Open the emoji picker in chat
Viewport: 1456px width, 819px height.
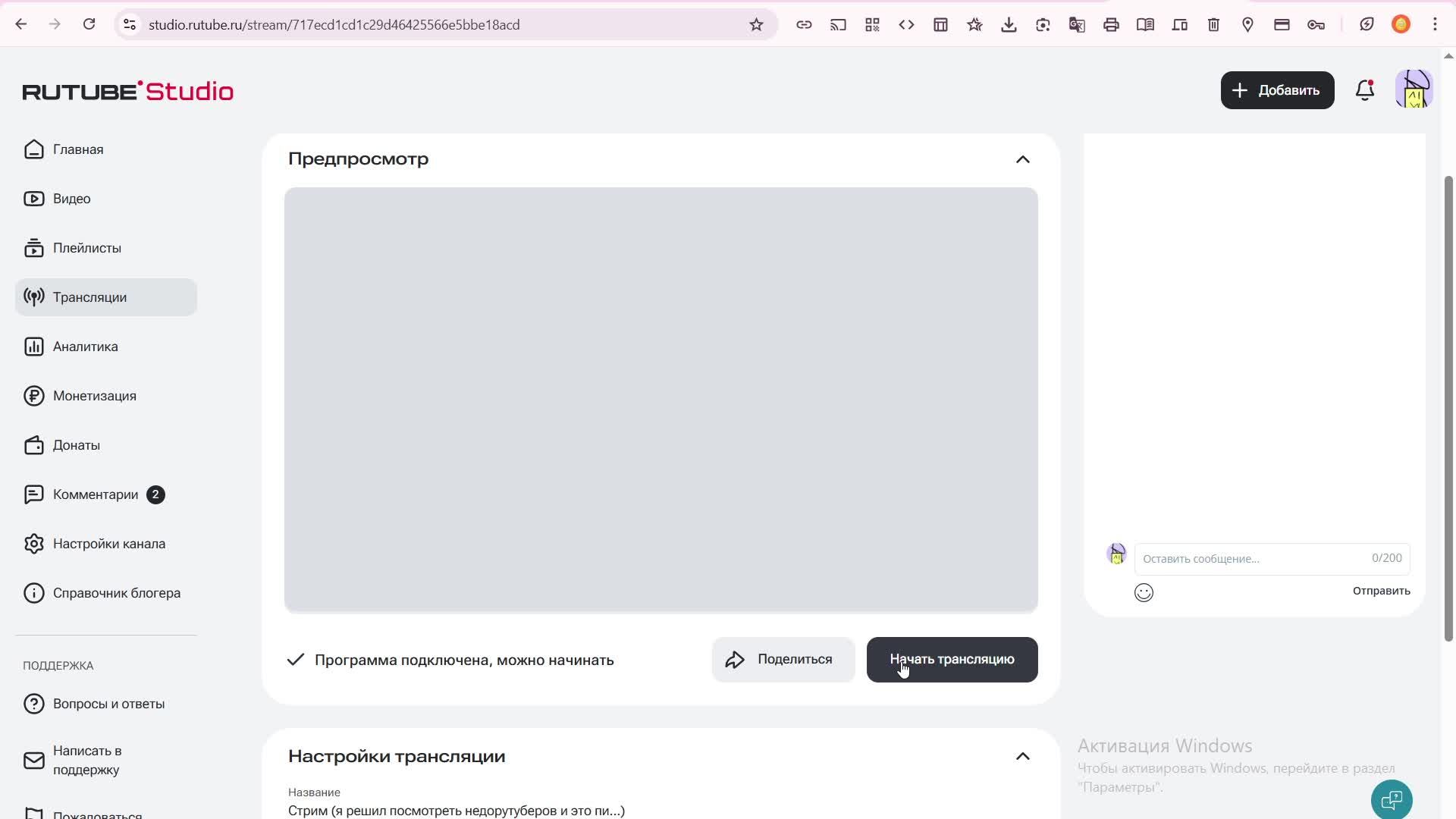(x=1143, y=592)
